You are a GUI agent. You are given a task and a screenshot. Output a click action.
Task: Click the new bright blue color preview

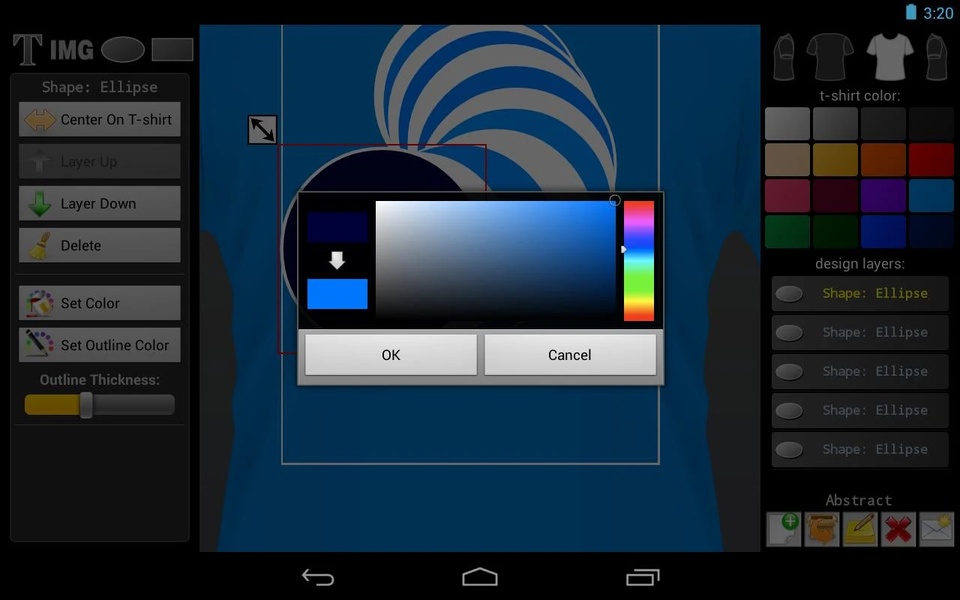pos(337,294)
